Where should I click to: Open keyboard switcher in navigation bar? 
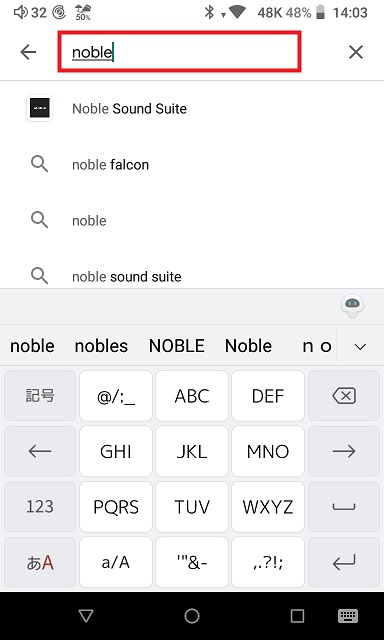click(348, 616)
